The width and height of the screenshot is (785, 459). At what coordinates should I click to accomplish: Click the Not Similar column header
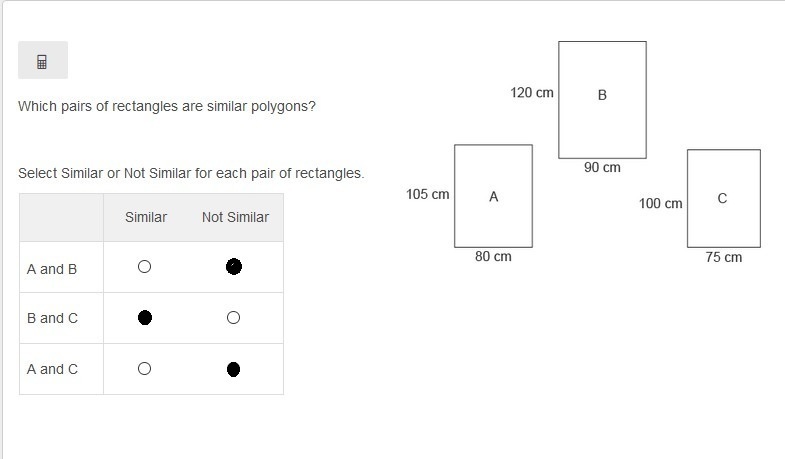(235, 217)
